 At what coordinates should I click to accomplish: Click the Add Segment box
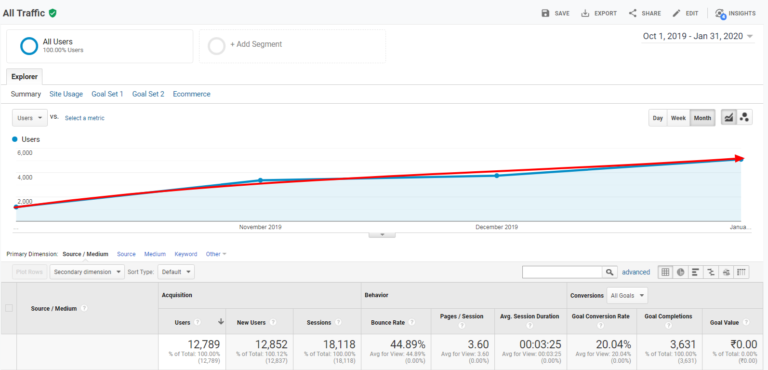(x=292, y=46)
